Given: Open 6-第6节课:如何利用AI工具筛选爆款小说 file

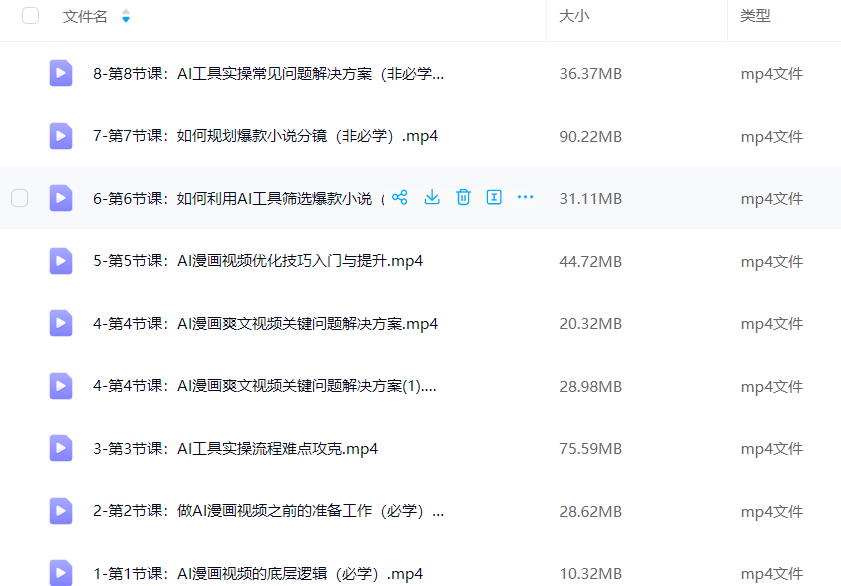Looking at the screenshot, I should 239,198.
